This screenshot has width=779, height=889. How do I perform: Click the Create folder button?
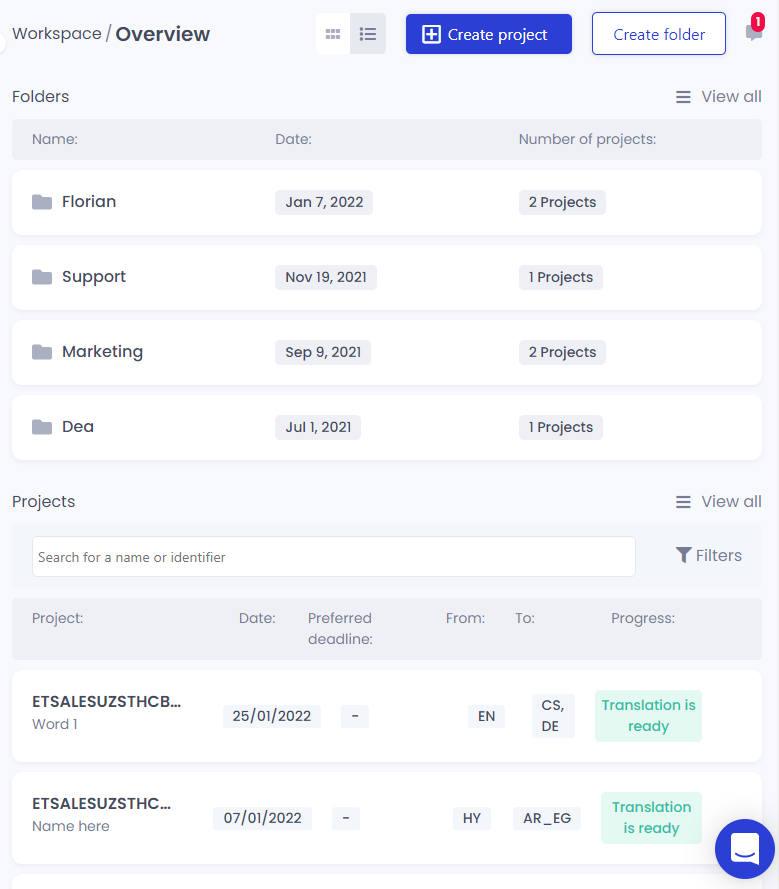point(658,34)
